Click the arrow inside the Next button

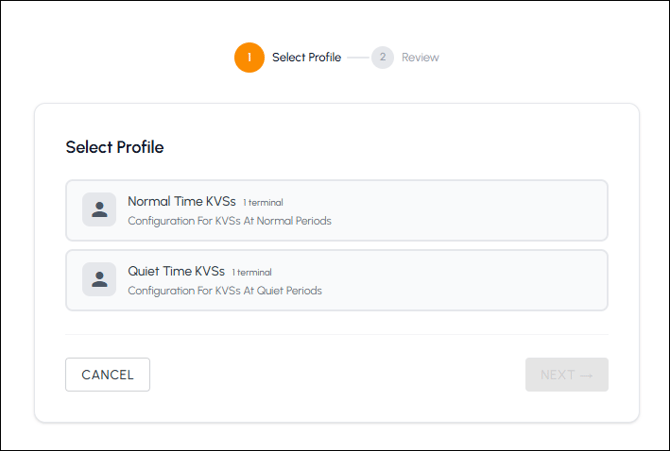click(586, 375)
